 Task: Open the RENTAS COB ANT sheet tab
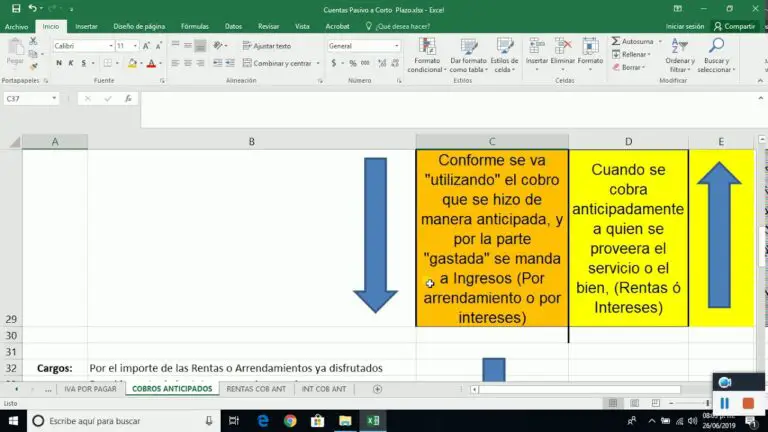tap(256, 388)
